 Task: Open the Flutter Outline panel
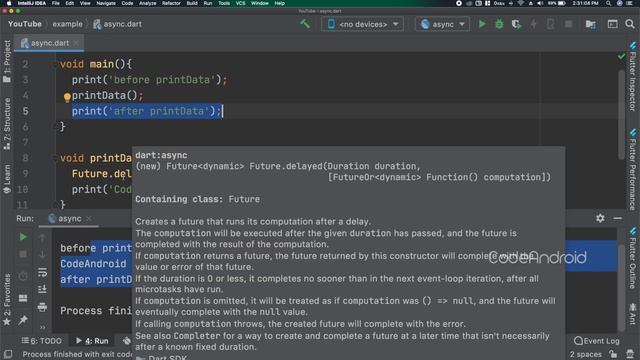point(633,258)
